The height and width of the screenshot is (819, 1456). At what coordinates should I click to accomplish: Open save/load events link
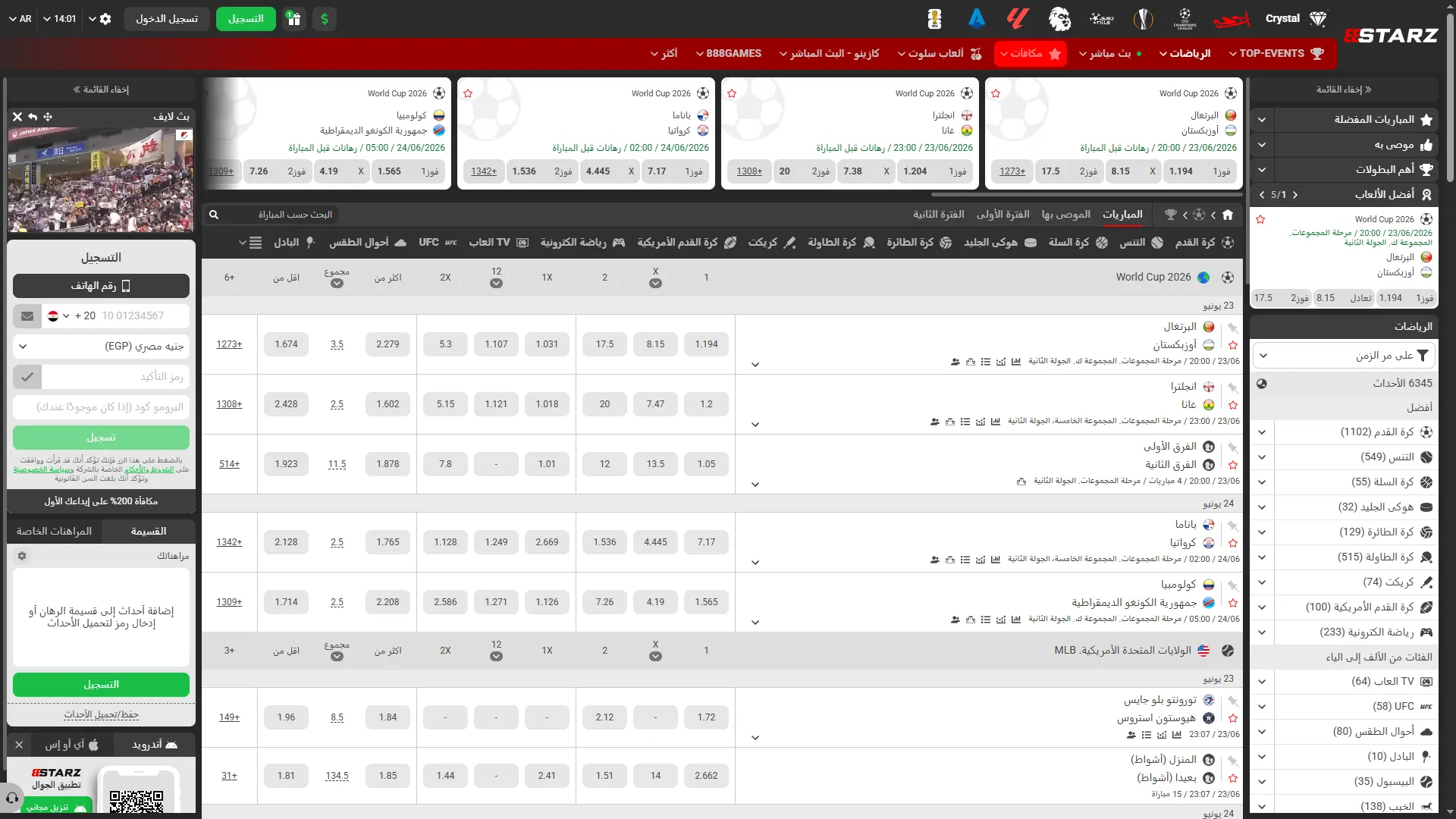(101, 715)
